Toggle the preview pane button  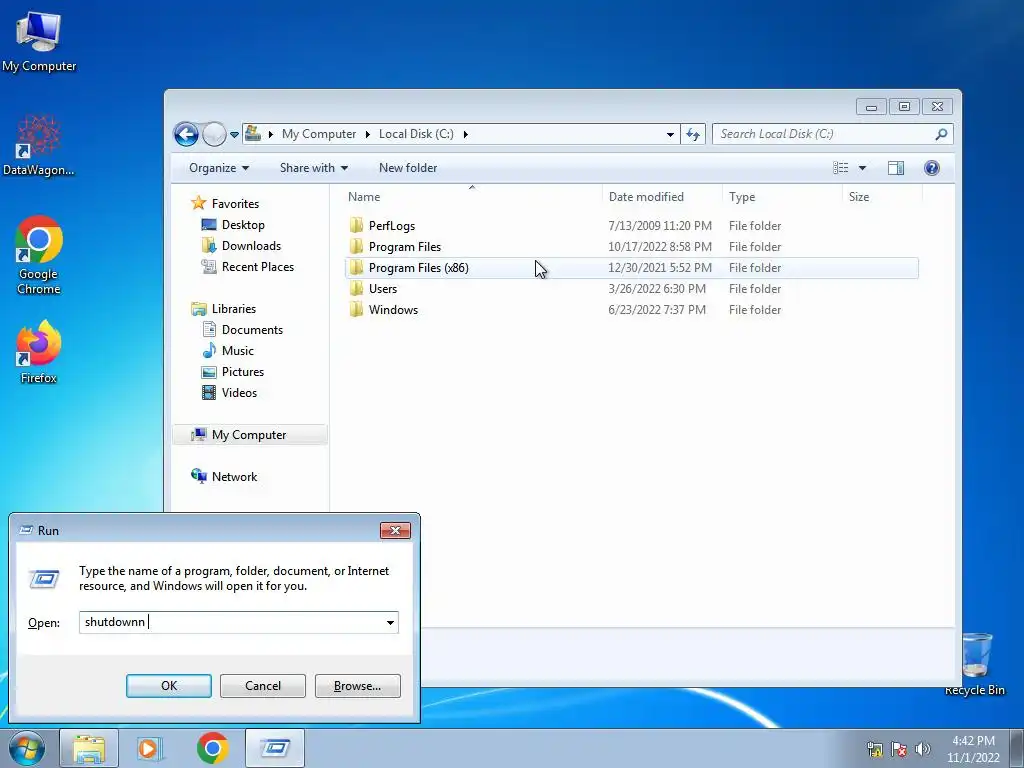[x=896, y=168]
